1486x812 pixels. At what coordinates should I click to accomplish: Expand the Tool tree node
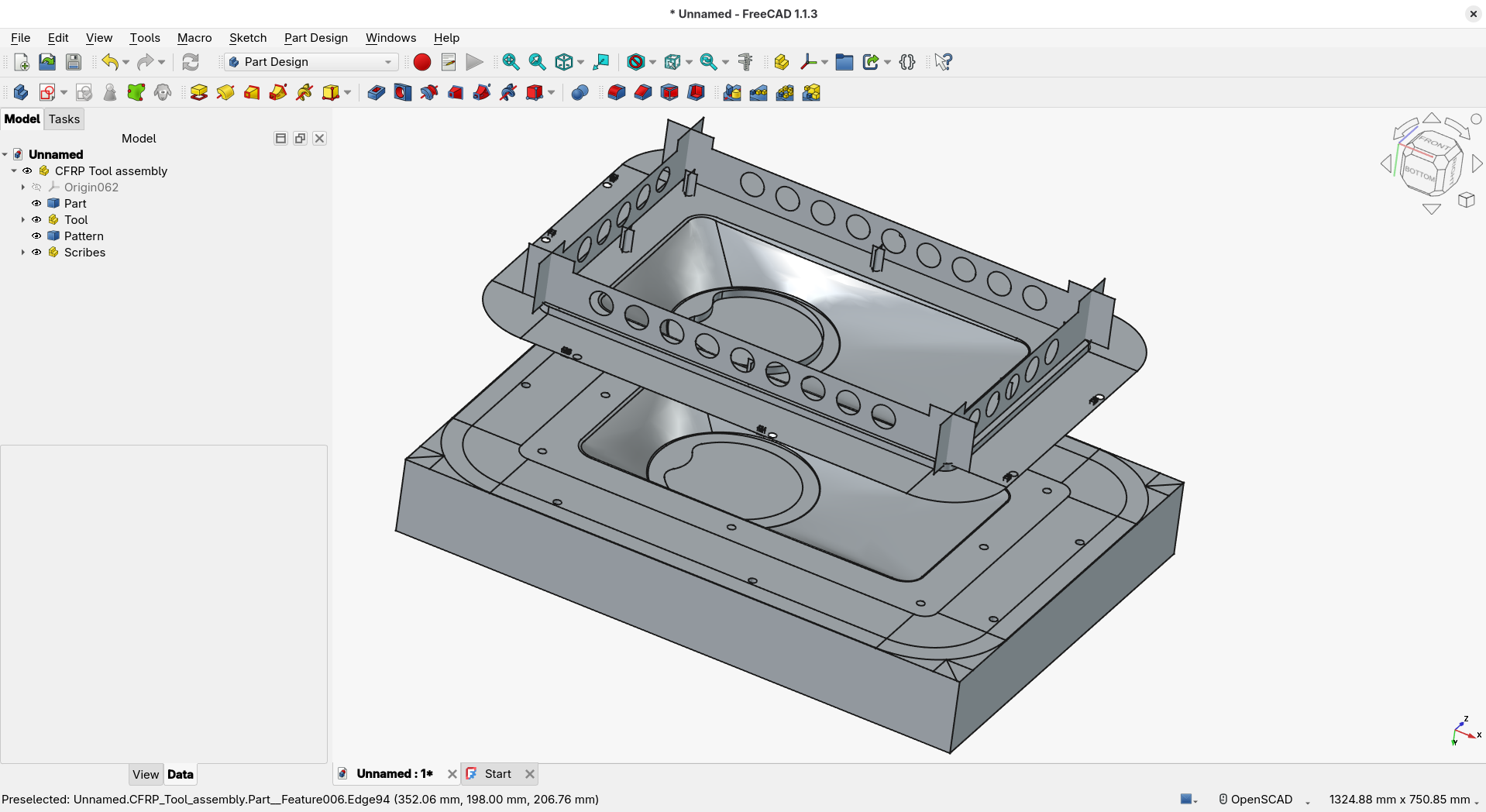tap(23, 219)
